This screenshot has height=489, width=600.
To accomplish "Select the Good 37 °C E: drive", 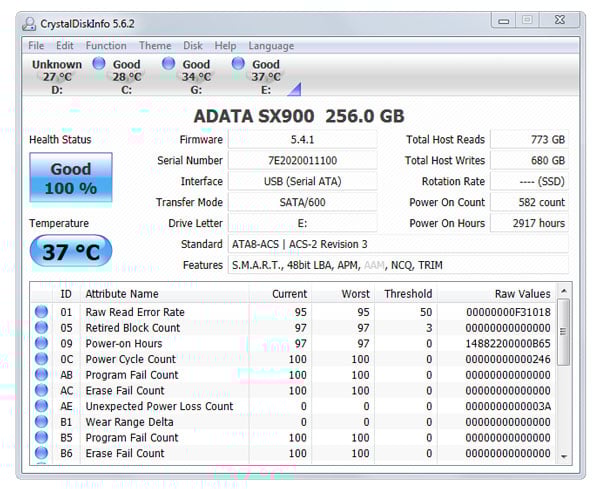I will (x=266, y=77).
